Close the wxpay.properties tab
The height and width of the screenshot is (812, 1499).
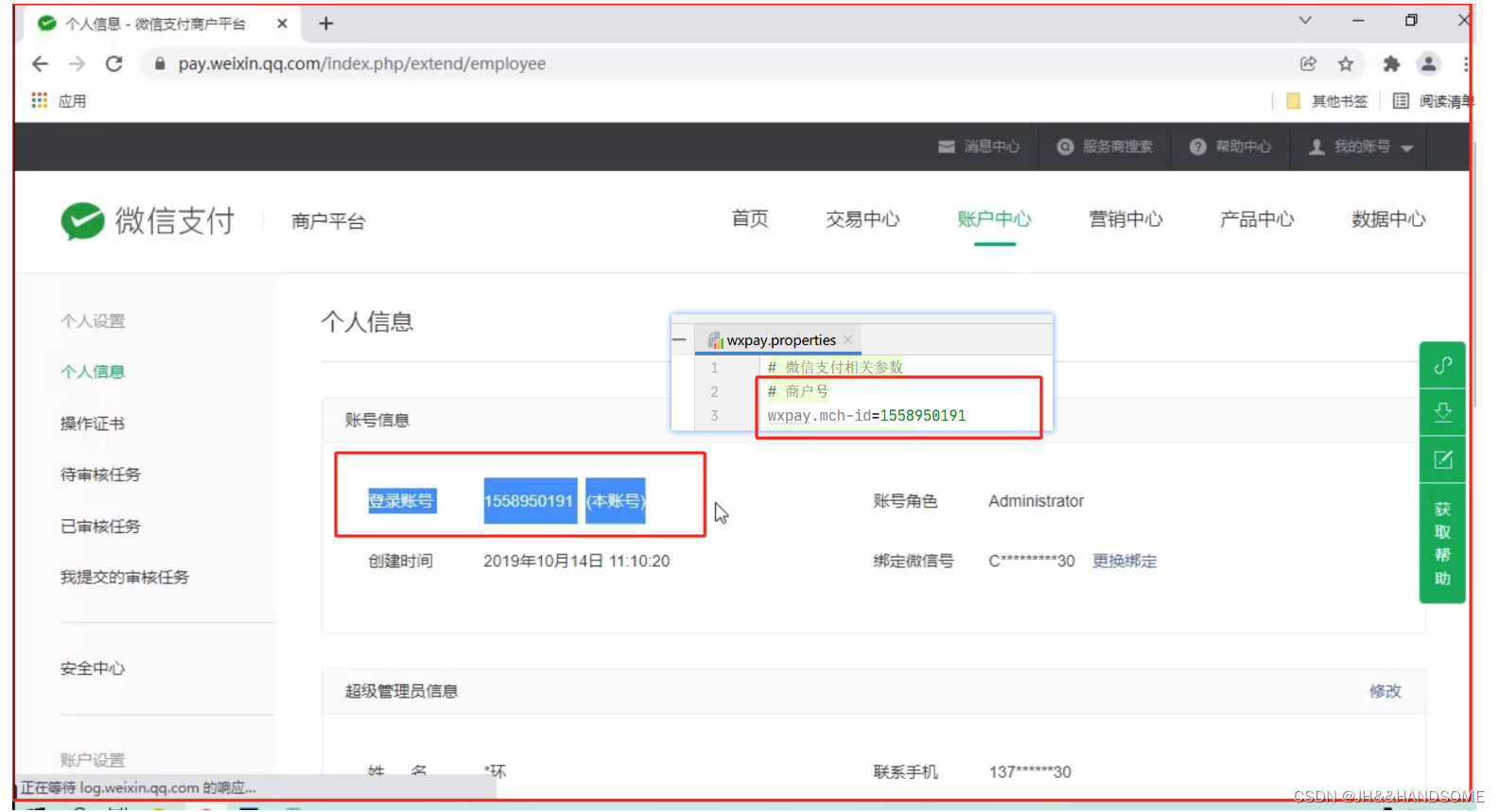847,340
